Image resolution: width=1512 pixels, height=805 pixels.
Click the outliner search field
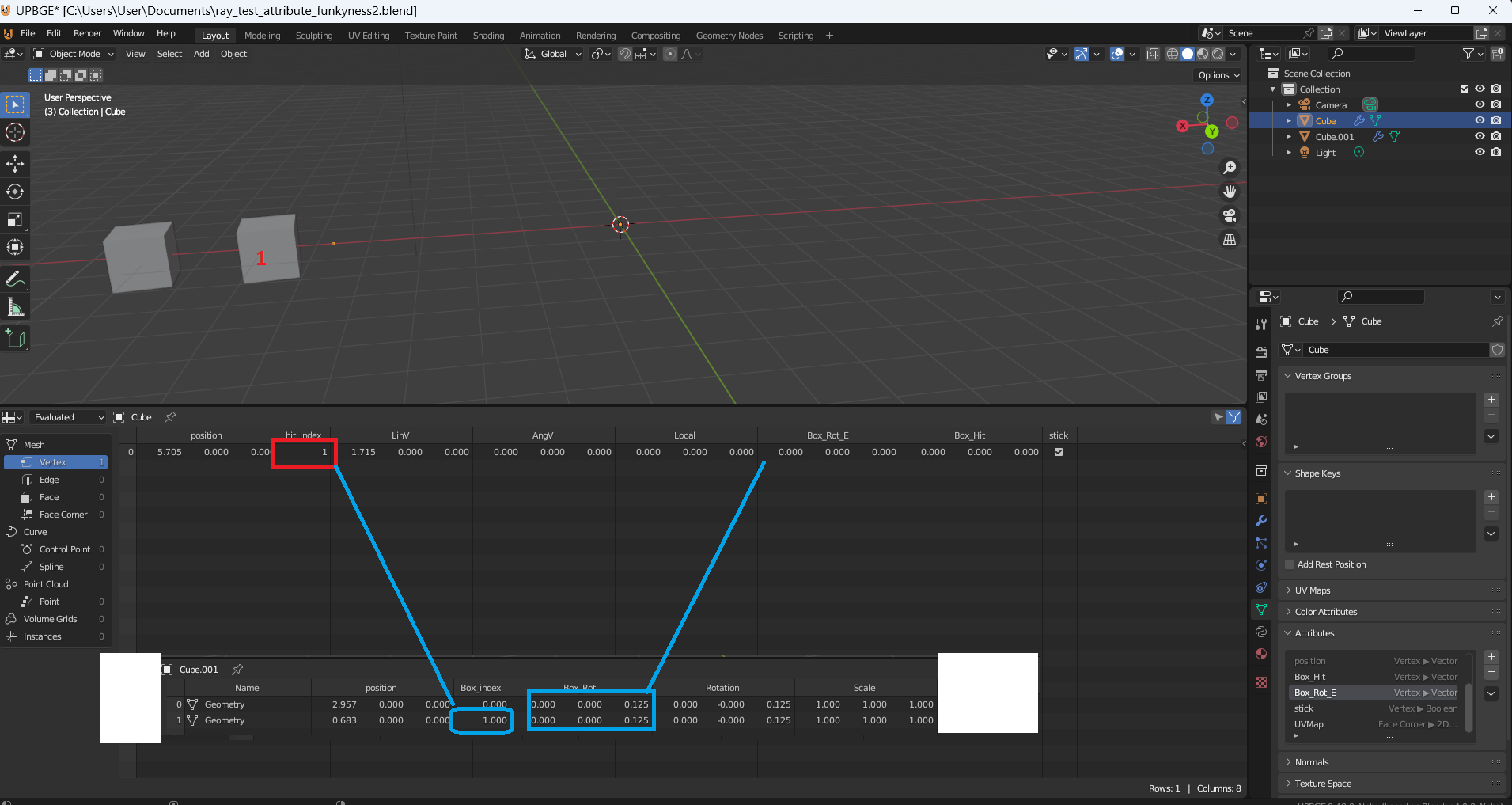1371,54
